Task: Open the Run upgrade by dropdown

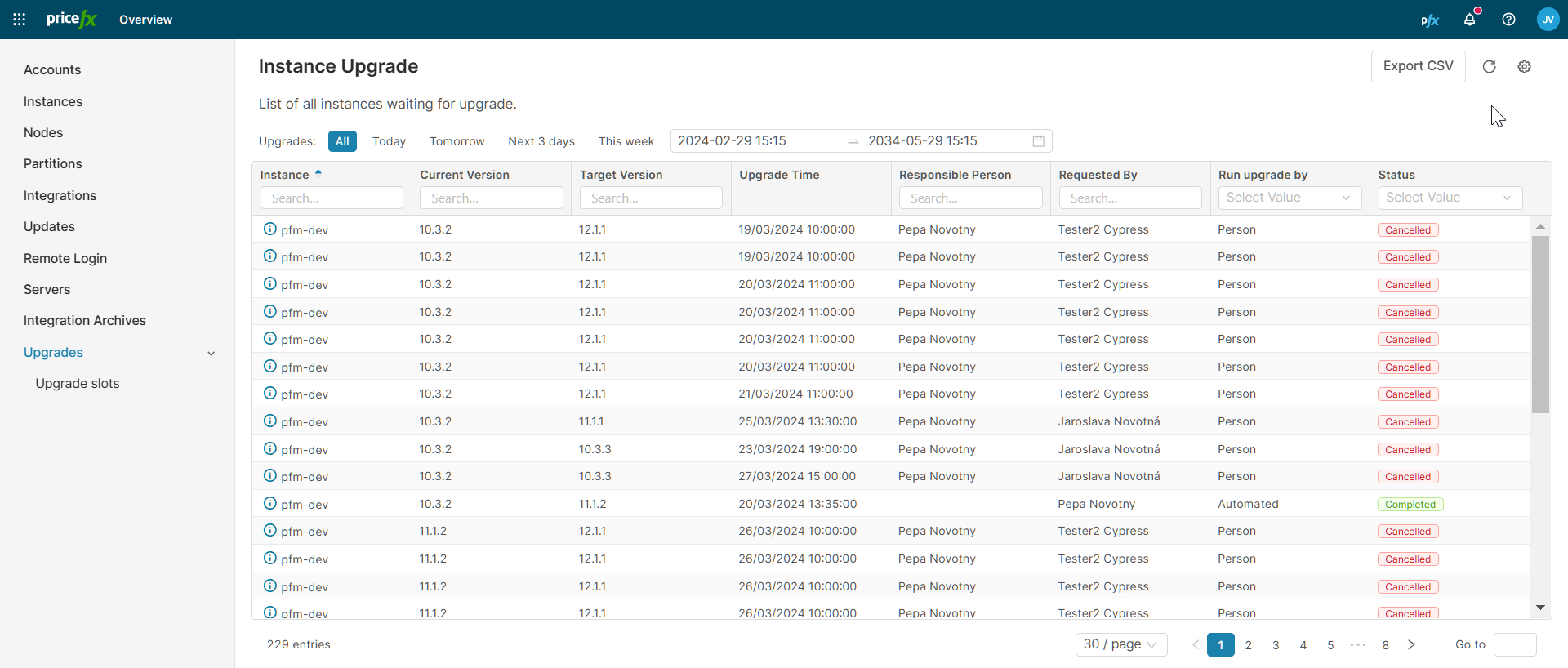Action: [x=1290, y=198]
